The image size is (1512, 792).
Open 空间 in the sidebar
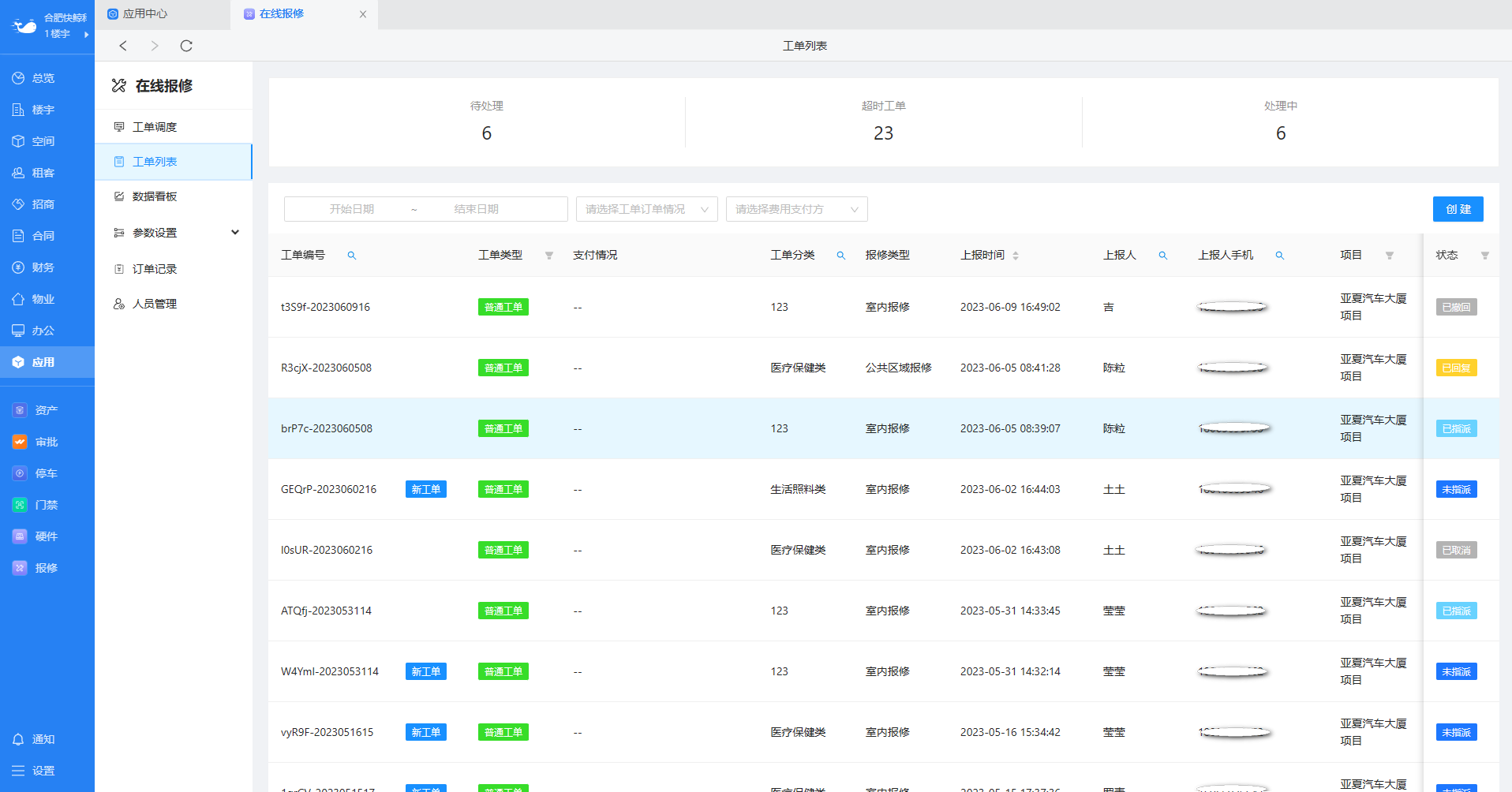[47, 141]
